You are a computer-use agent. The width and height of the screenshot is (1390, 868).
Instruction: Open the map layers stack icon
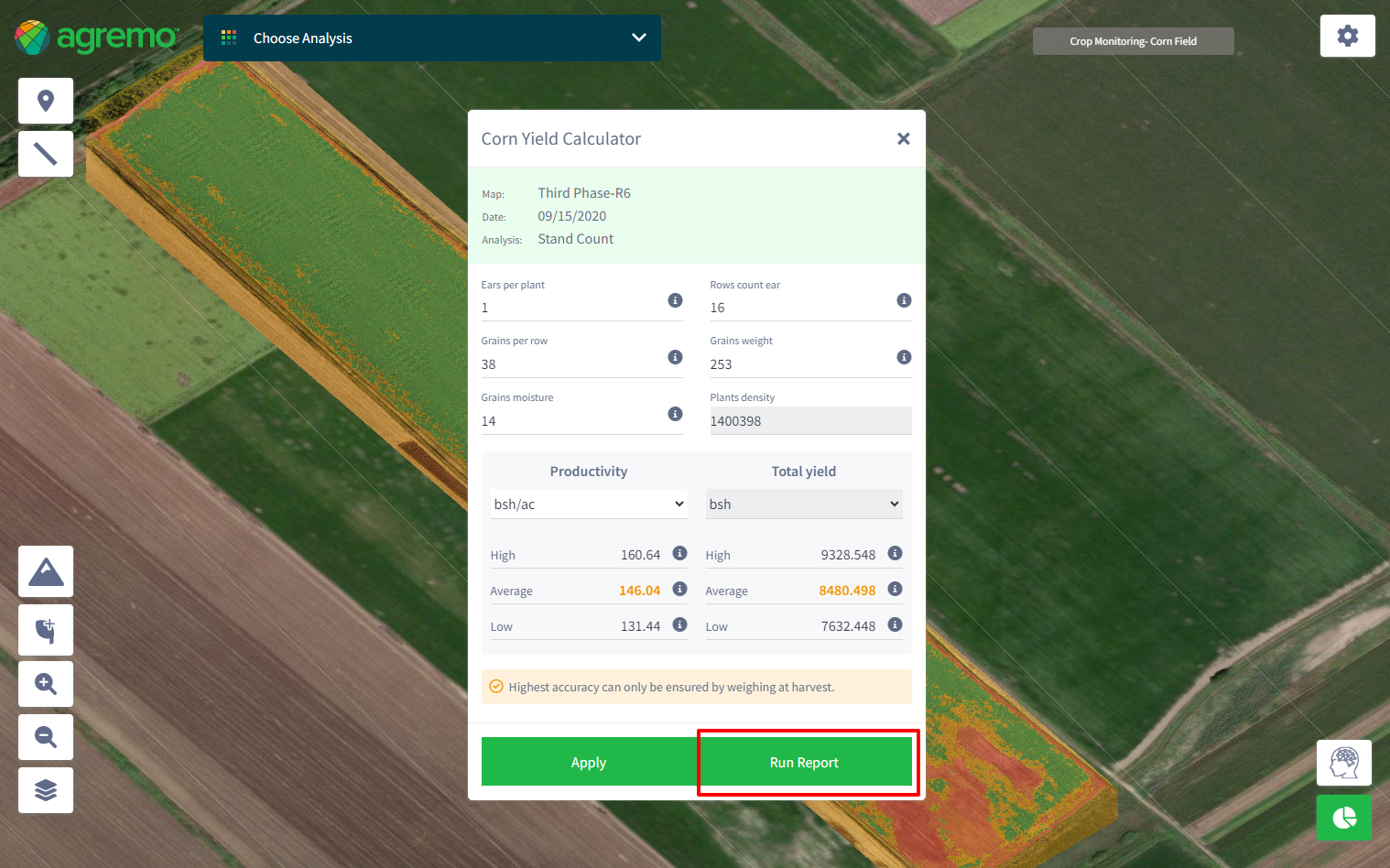pyautogui.click(x=46, y=790)
